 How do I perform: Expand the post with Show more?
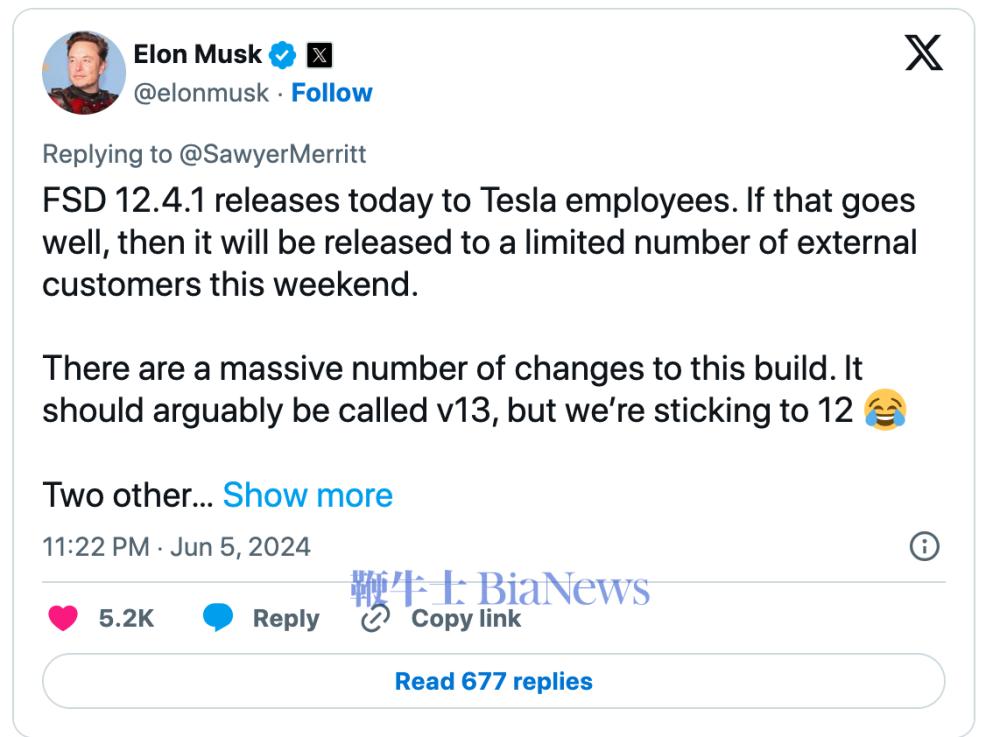[x=307, y=495]
